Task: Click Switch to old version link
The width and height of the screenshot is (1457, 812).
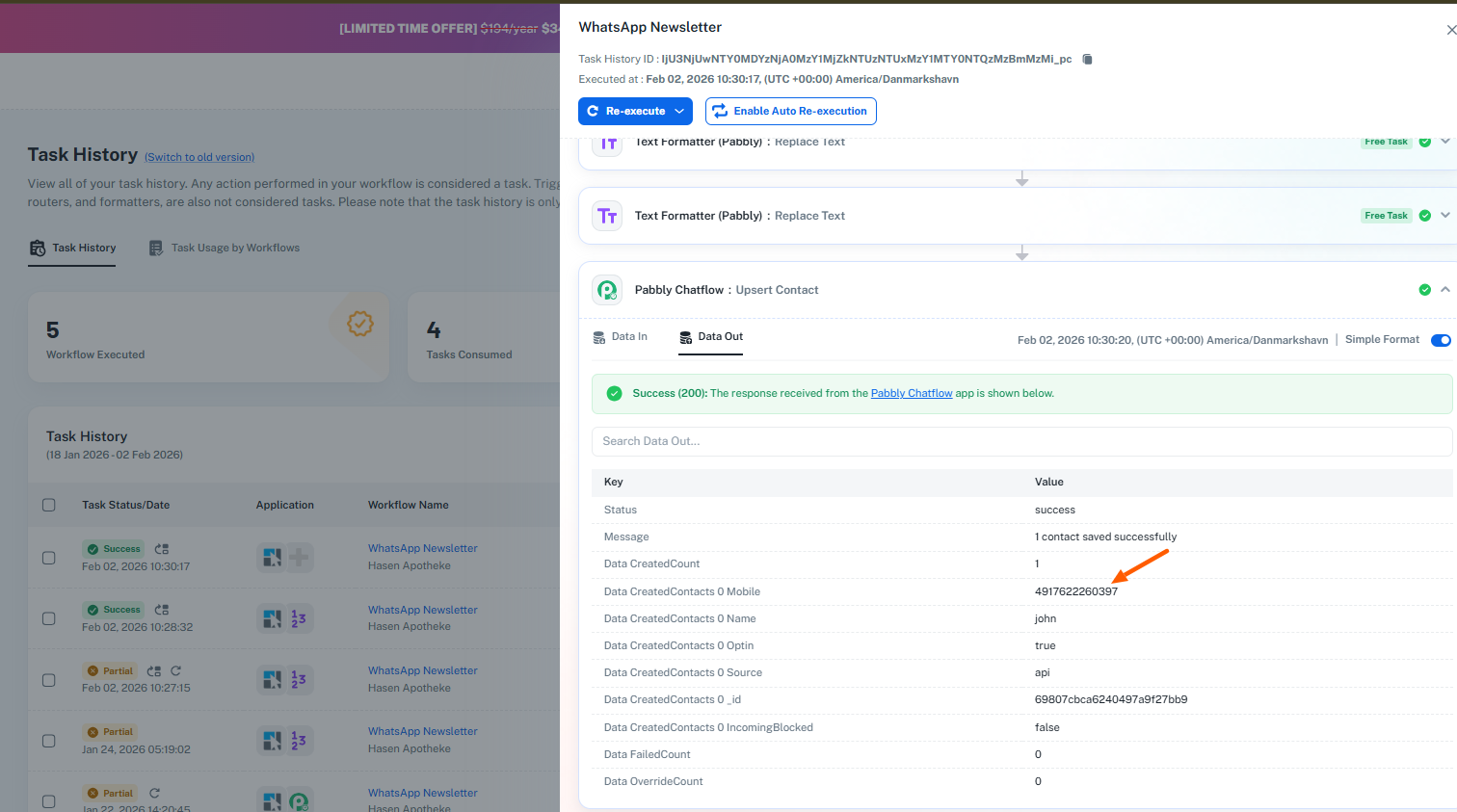Action: pos(199,157)
